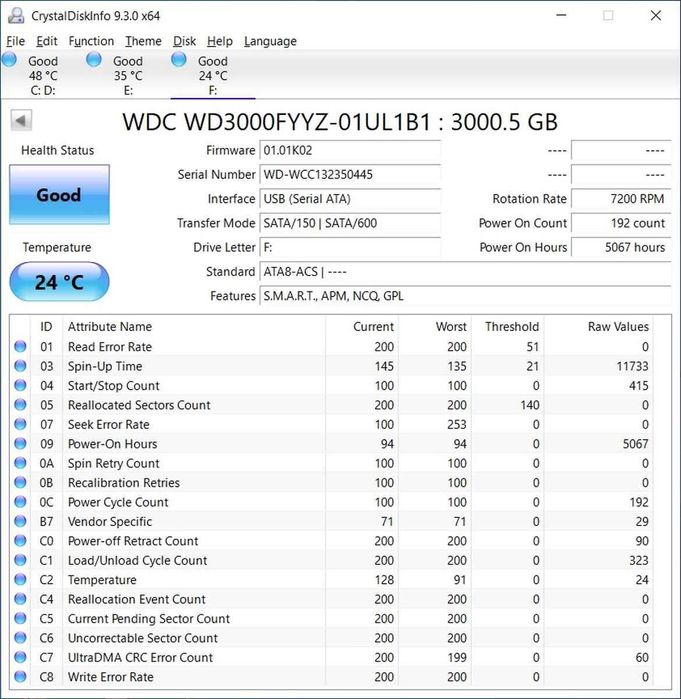Viewport: 681px width, 699px height.
Task: Click status orb of Recalibration Retries row
Action: point(20,482)
